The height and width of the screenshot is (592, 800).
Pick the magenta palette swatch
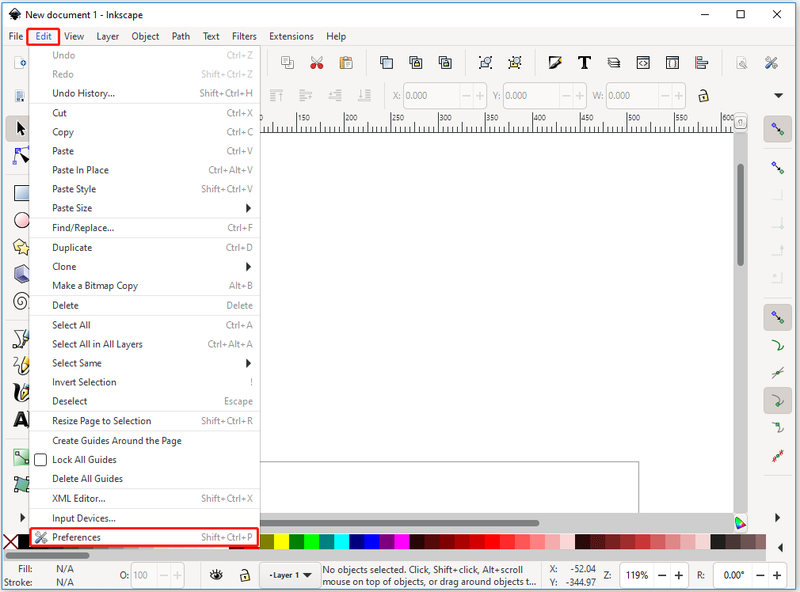[x=402, y=541]
